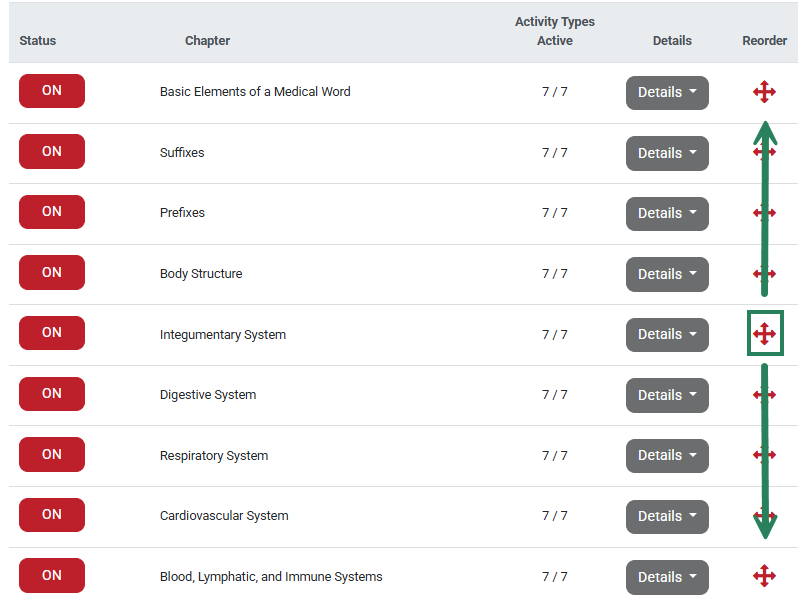Click the Cardiovascular System reorder icon
The height and width of the screenshot is (606, 810).
(764, 516)
